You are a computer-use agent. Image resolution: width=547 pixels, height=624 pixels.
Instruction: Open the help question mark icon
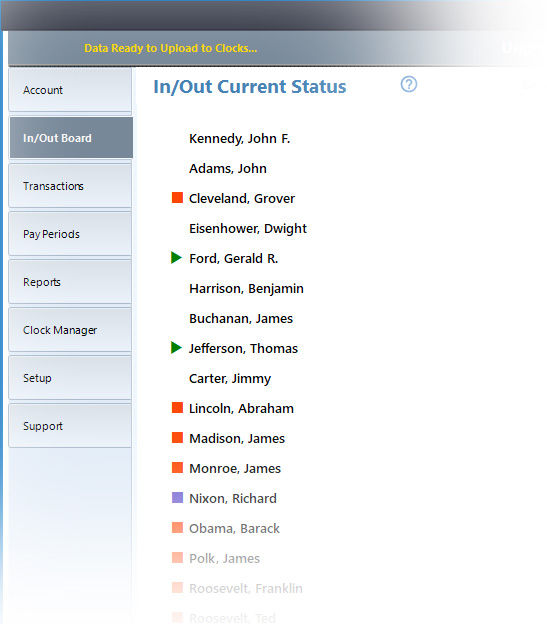coord(409,84)
